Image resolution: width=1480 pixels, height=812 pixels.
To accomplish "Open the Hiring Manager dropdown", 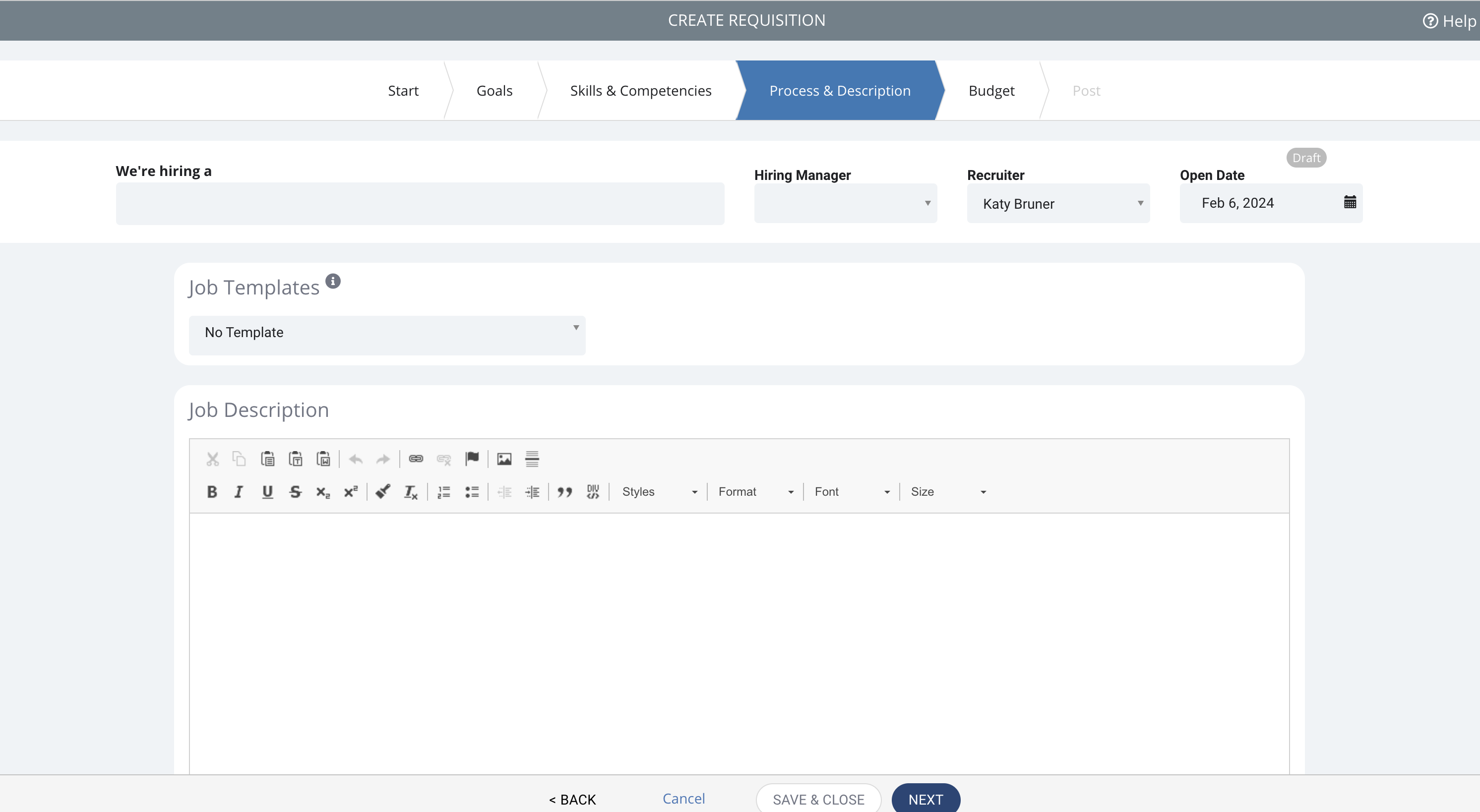I will (x=845, y=203).
